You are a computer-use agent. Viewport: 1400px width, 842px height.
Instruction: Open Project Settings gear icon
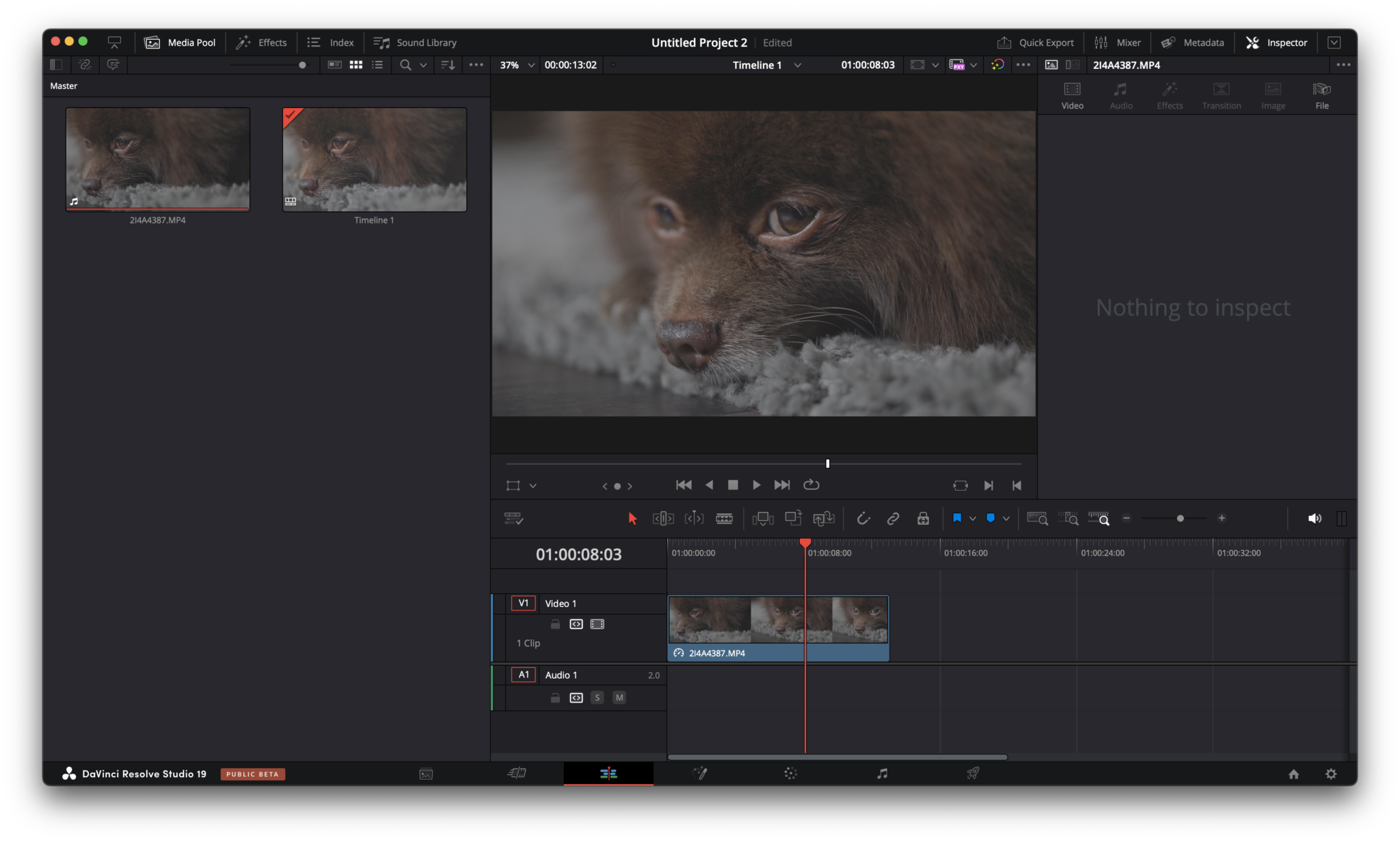tap(1331, 774)
